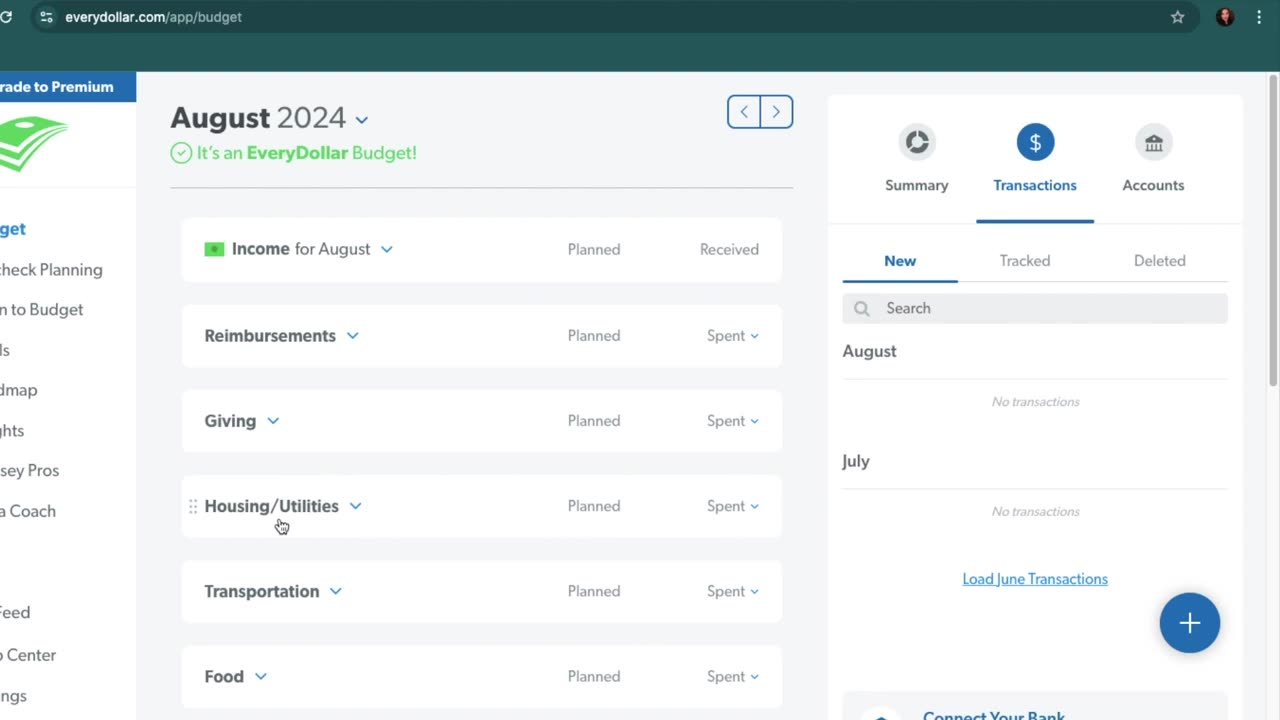This screenshot has height=720, width=1280.
Task: Click the browser address bar URL
Action: click(153, 17)
